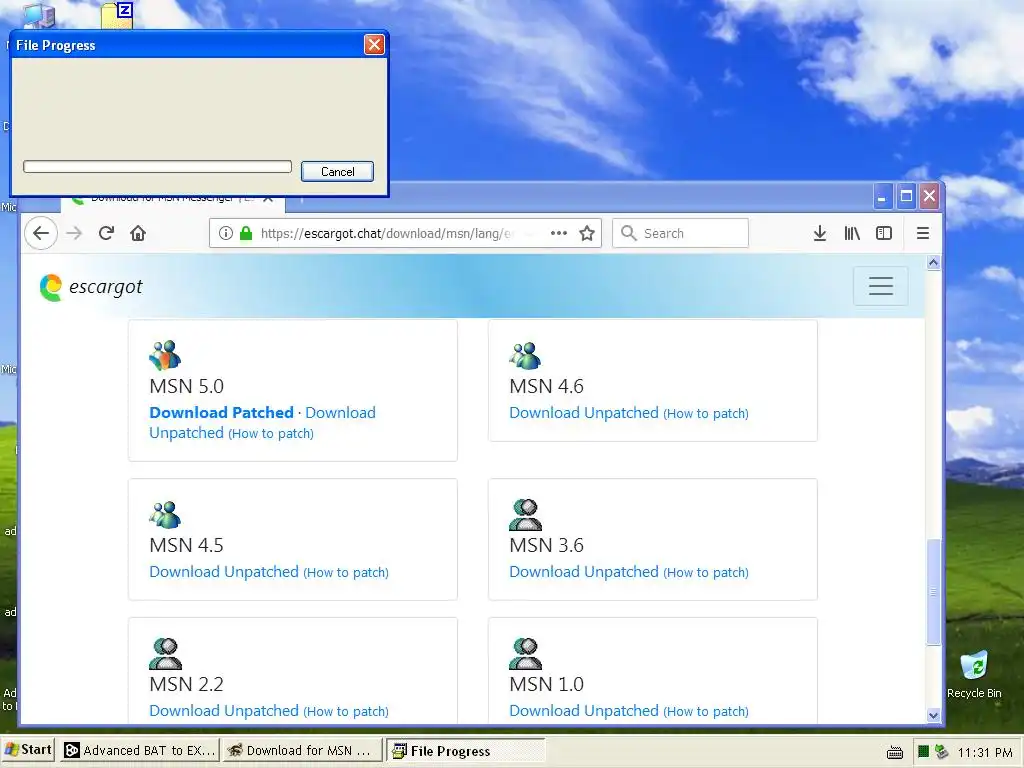Screen dimensions: 1024x768
Task: Click the escargot logo
Action: (91, 287)
